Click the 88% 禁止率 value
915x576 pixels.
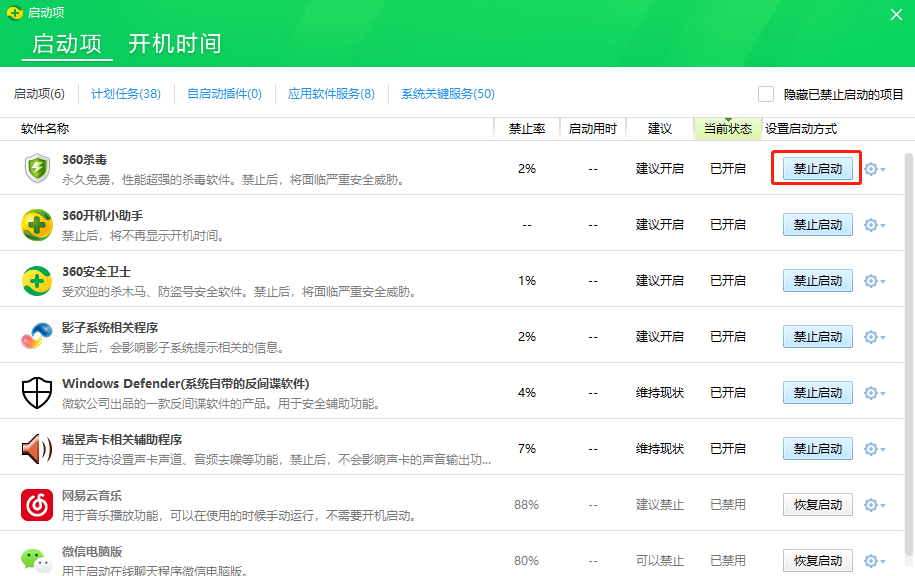click(526, 505)
